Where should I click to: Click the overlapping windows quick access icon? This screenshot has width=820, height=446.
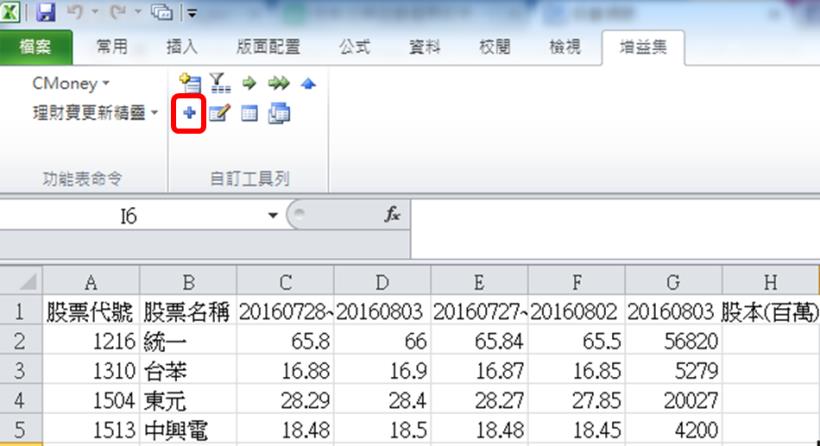coord(162,12)
